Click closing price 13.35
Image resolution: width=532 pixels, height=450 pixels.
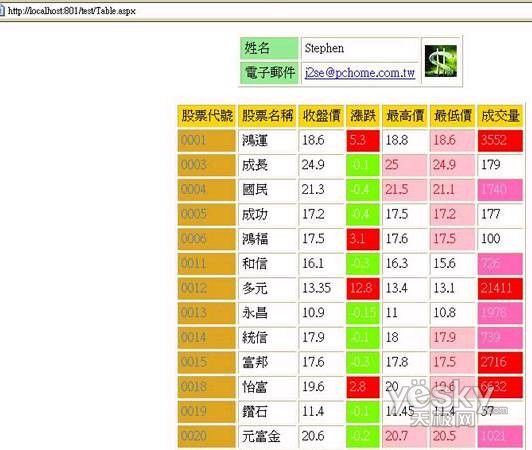[316, 288]
